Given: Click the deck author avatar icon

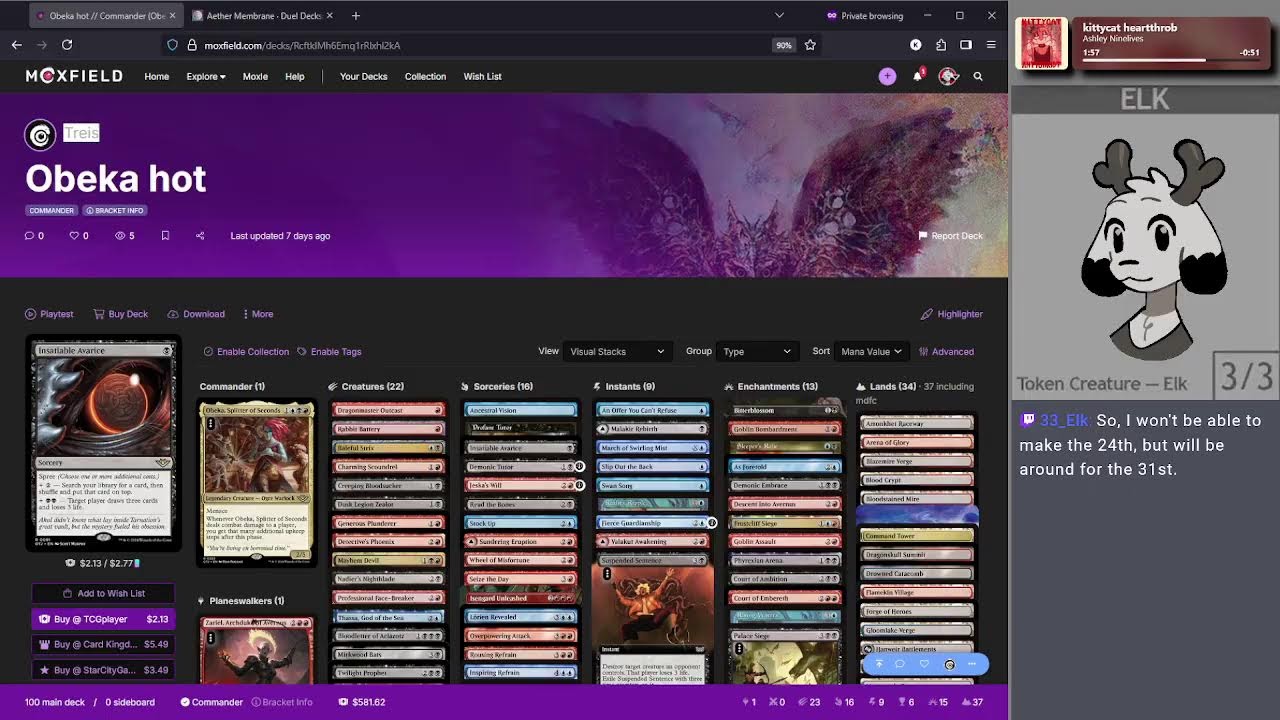Looking at the screenshot, I should 40,135.
